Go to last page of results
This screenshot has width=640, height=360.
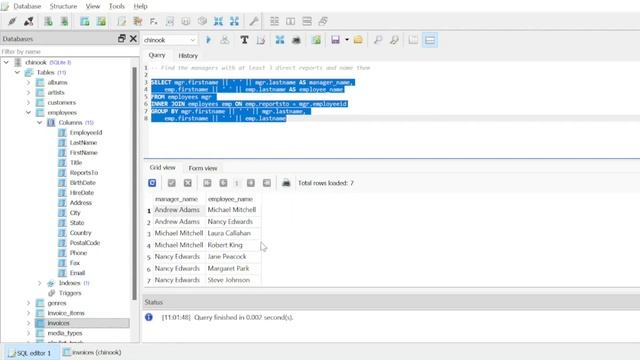(x=267, y=183)
